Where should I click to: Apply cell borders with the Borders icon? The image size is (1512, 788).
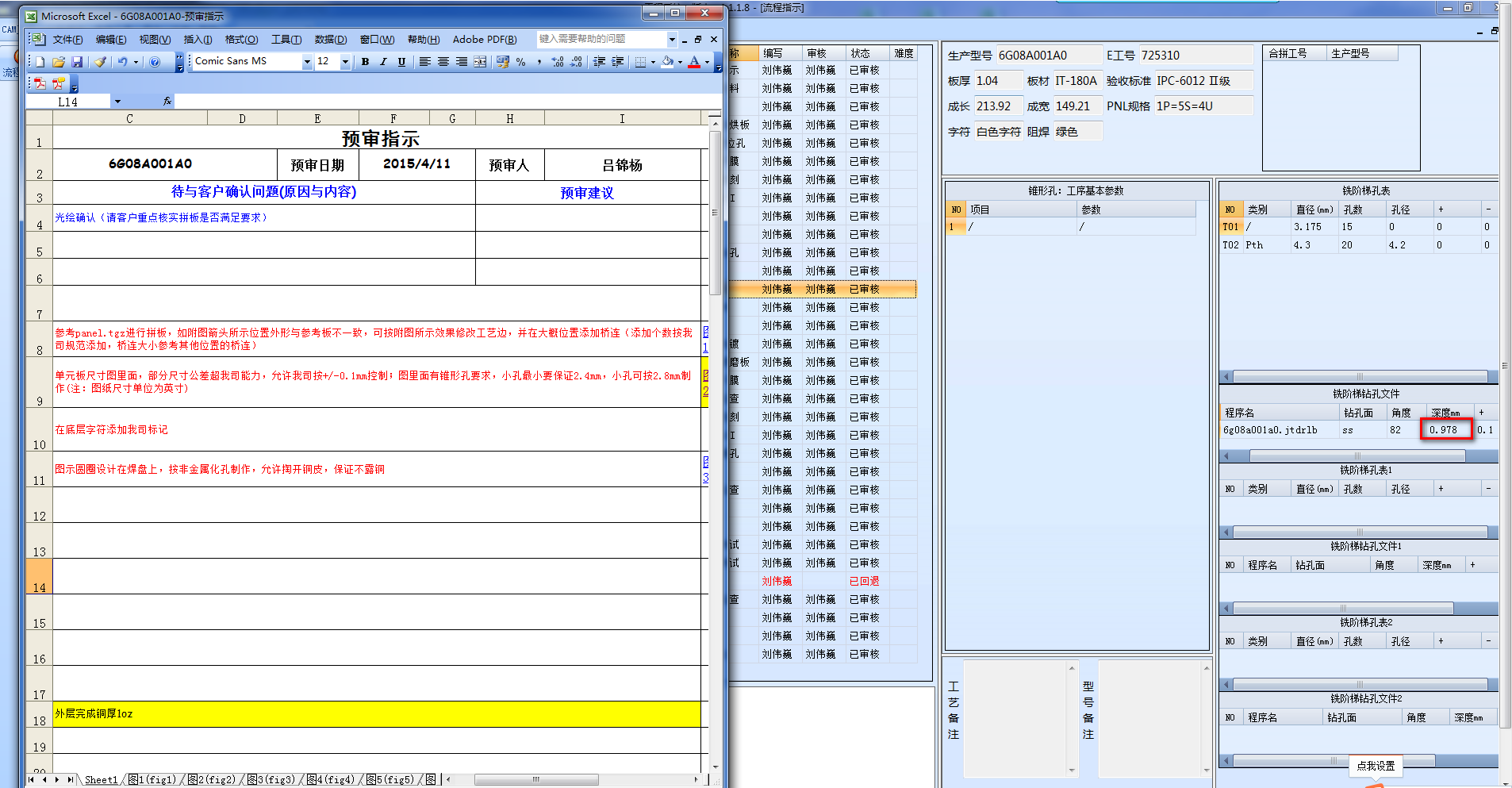(641, 62)
